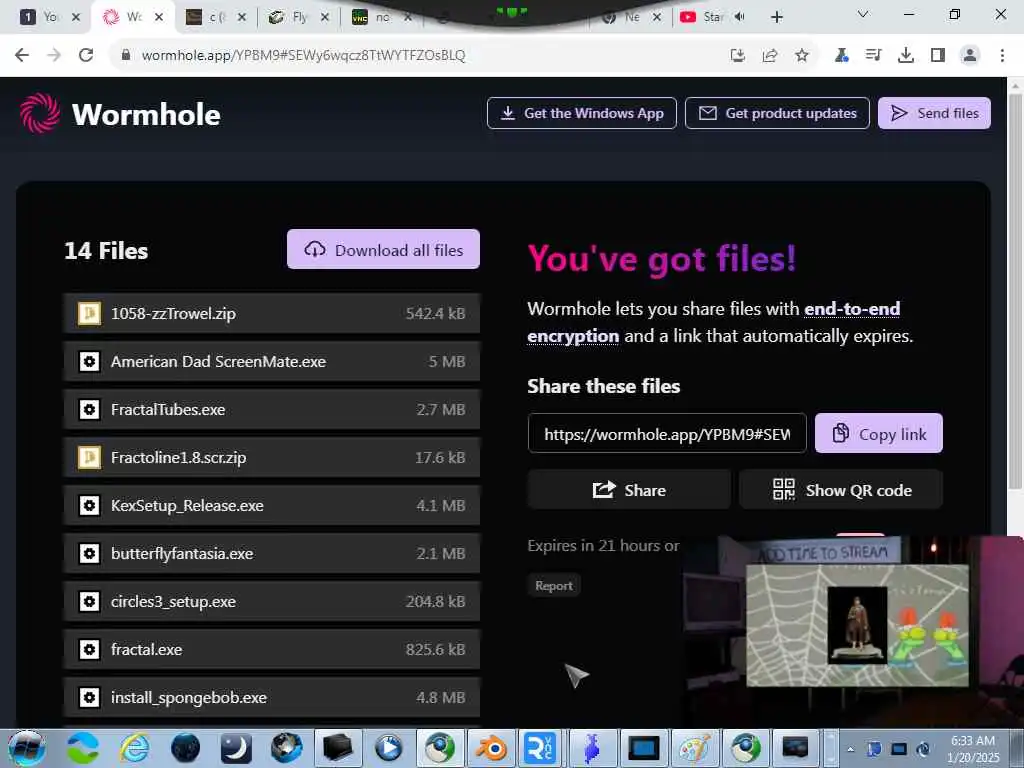Image resolution: width=1024 pixels, height=768 pixels.
Task: Open the profile avatar menu
Action: (x=970, y=56)
